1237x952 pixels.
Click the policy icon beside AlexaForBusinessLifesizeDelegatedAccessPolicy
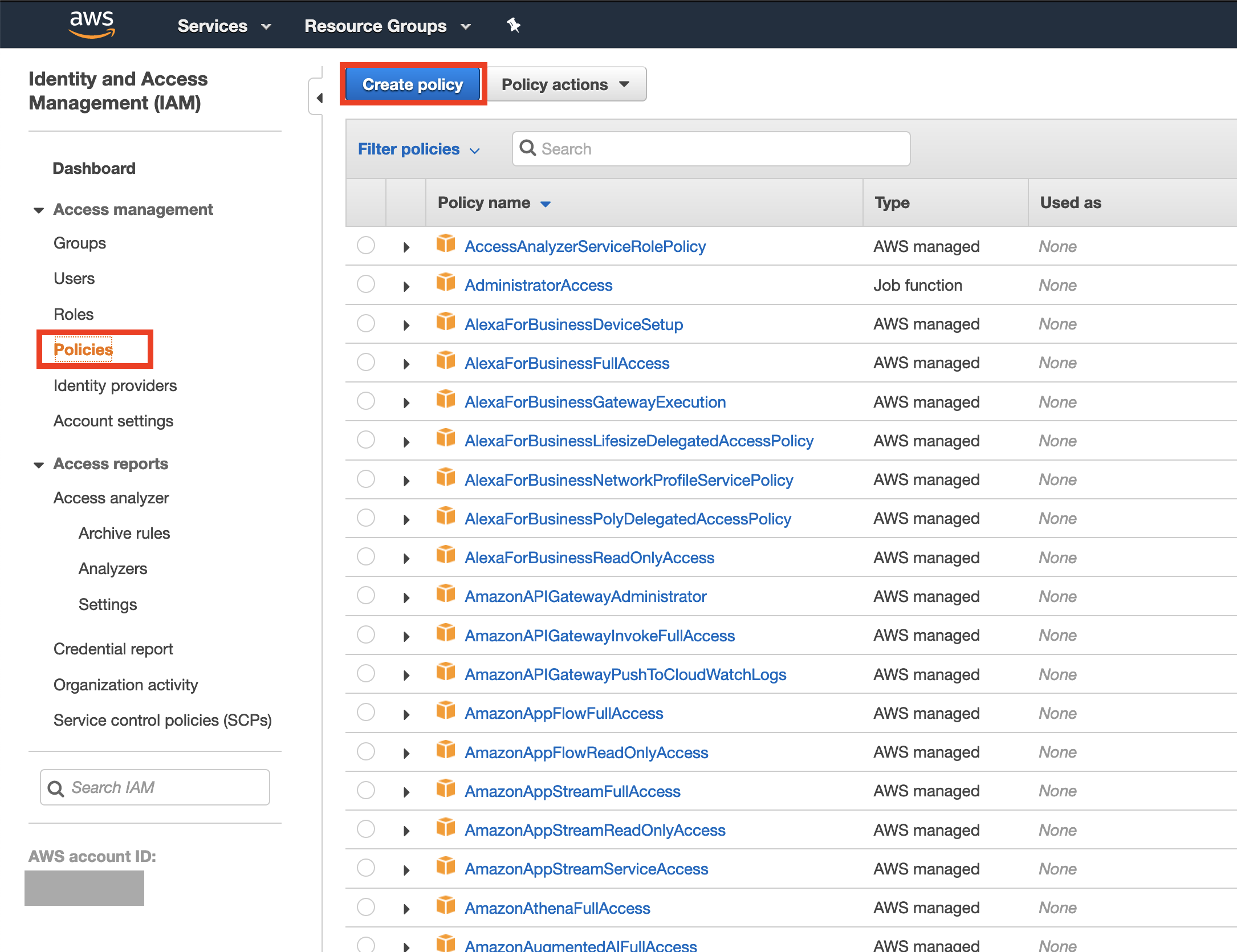(446, 438)
